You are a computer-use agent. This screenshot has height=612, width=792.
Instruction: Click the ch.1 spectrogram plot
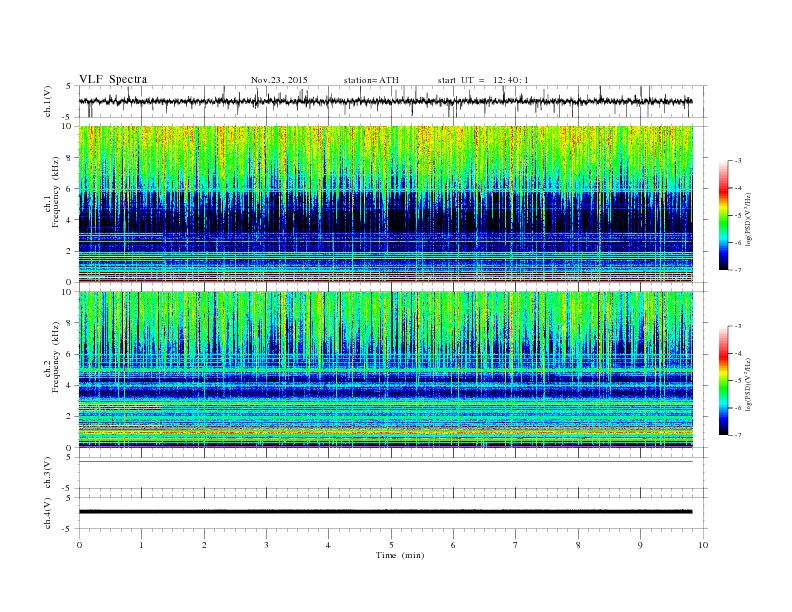click(386, 204)
